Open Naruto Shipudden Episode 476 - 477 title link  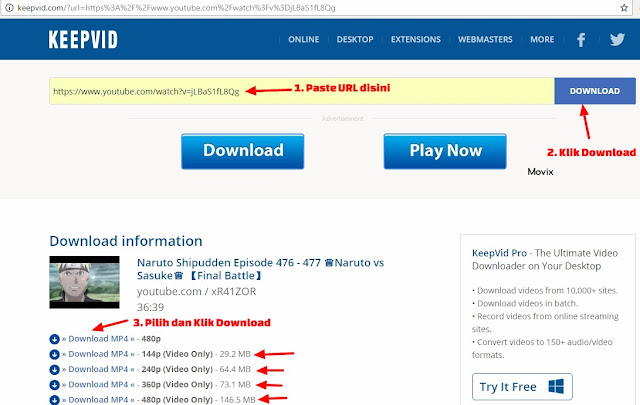(260, 269)
